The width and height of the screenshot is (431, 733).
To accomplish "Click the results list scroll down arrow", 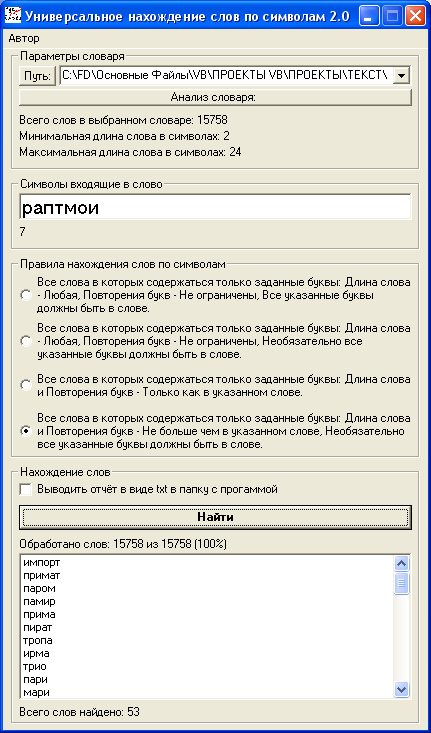I will point(402,689).
